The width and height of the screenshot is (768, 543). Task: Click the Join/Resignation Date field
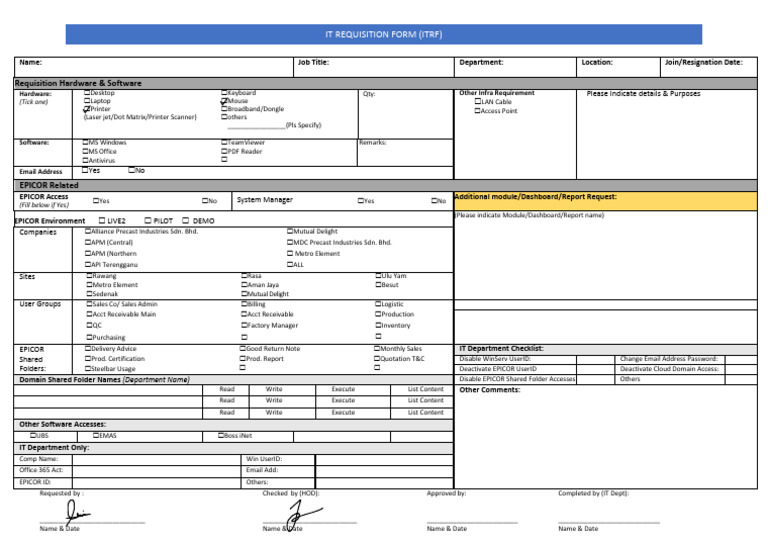709,67
